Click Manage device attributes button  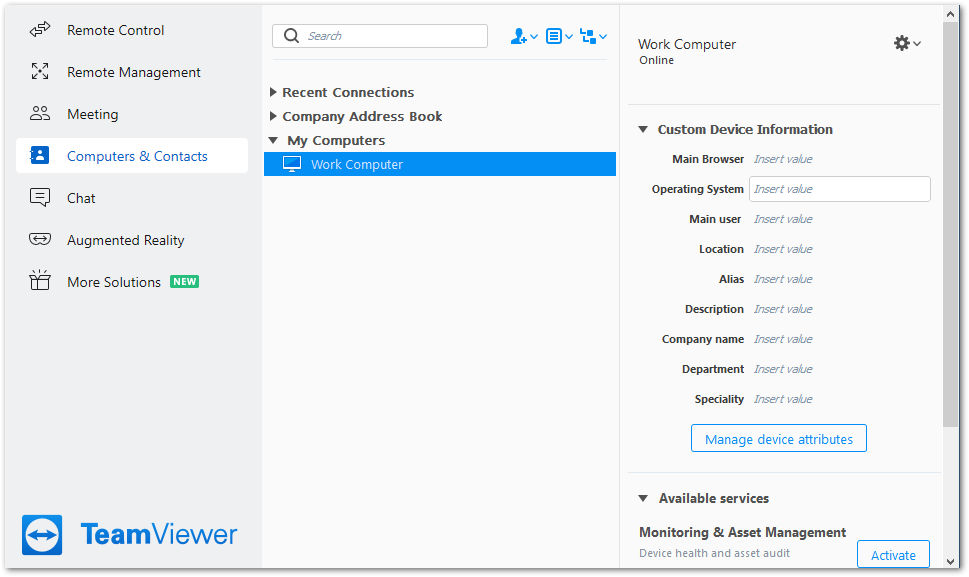(x=779, y=439)
